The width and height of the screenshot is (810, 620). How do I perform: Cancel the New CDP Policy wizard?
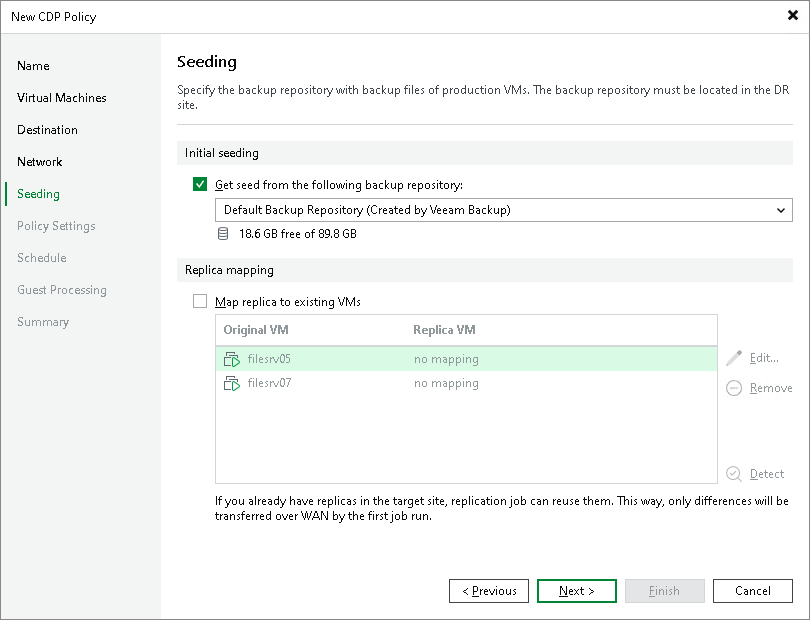click(x=752, y=590)
